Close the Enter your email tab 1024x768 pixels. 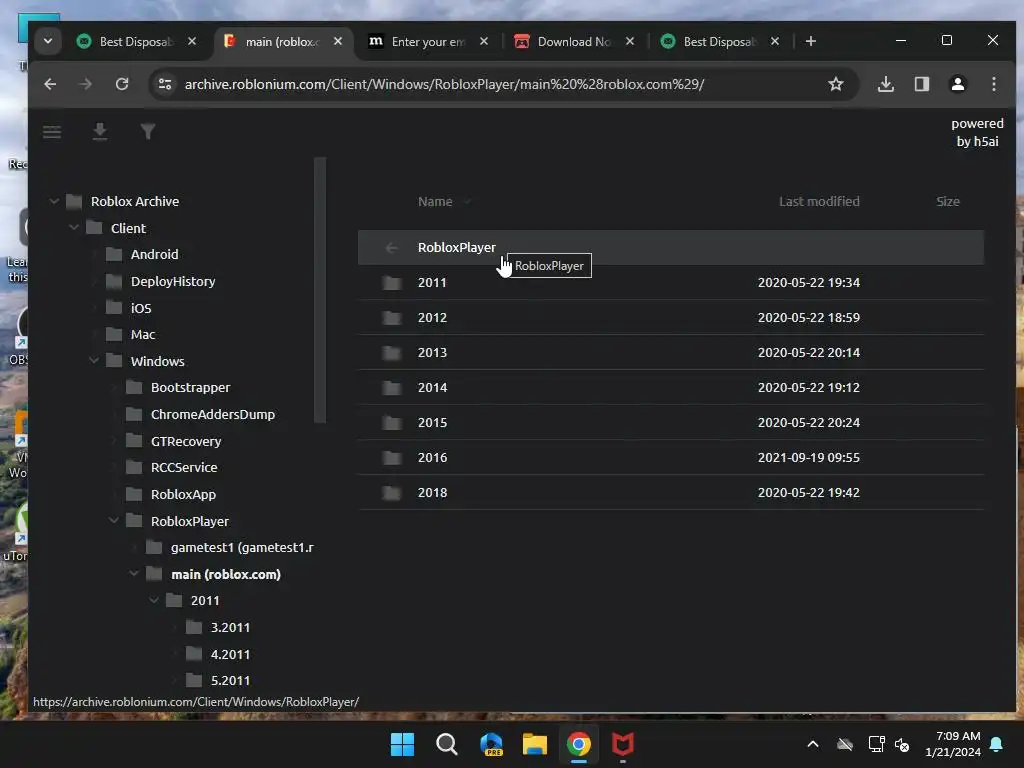pyautogui.click(x=483, y=41)
